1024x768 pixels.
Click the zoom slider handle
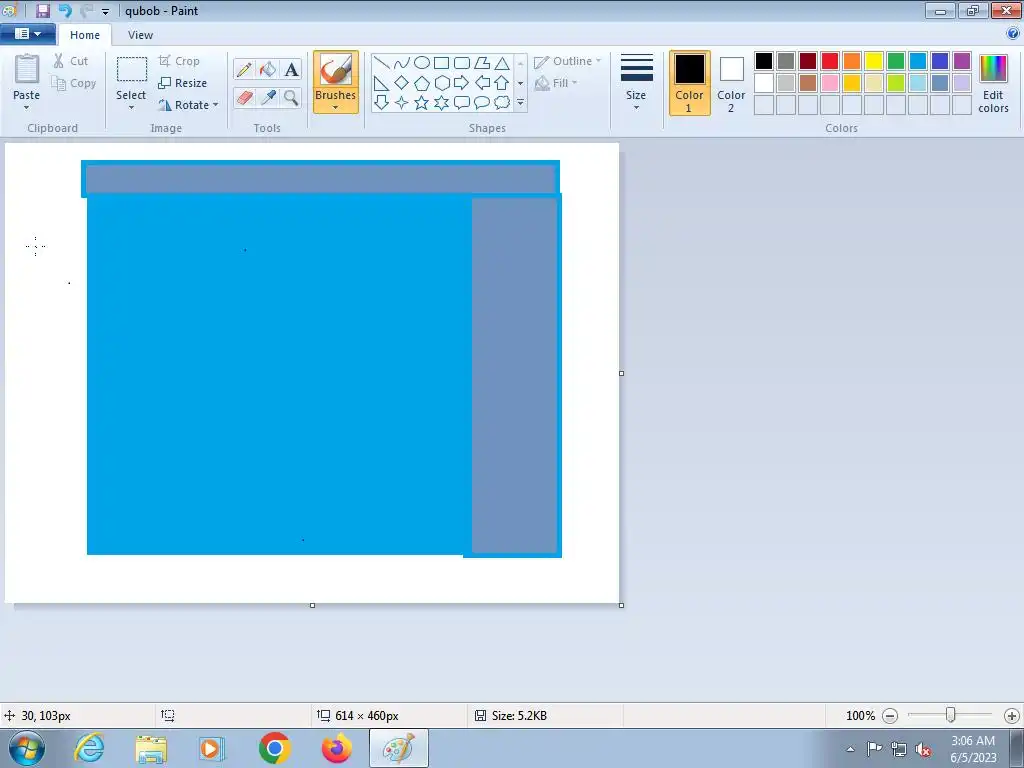[x=951, y=715]
